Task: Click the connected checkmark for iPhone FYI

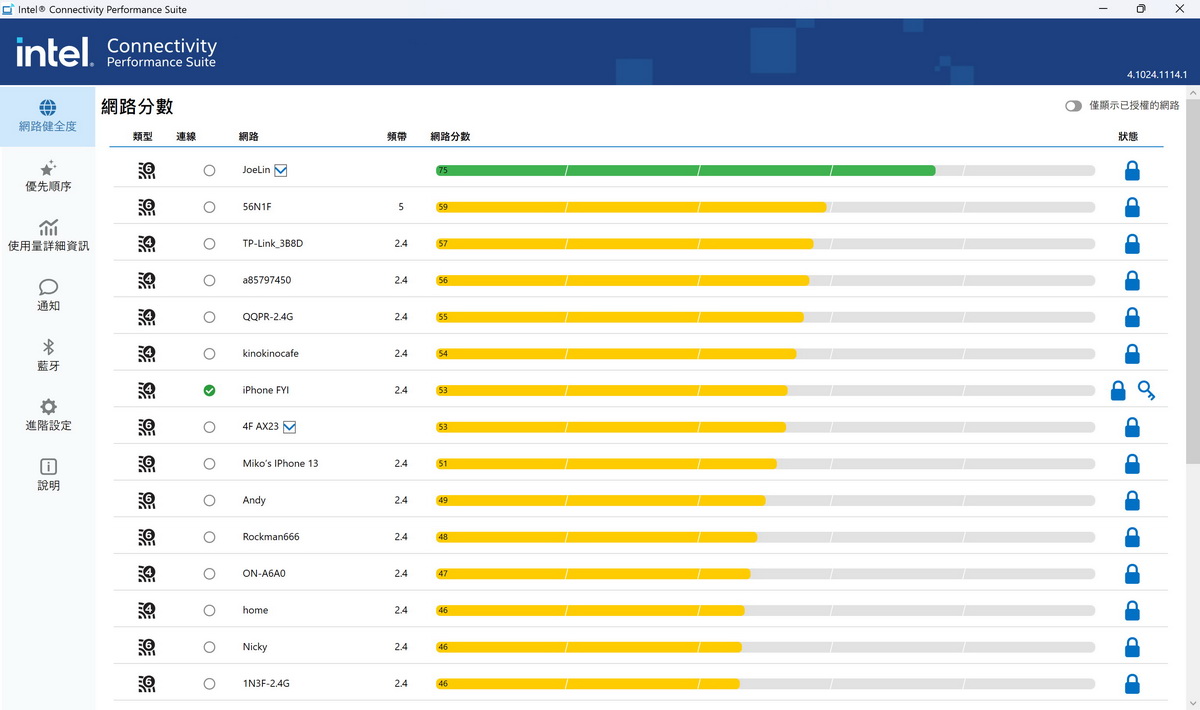Action: click(x=209, y=391)
